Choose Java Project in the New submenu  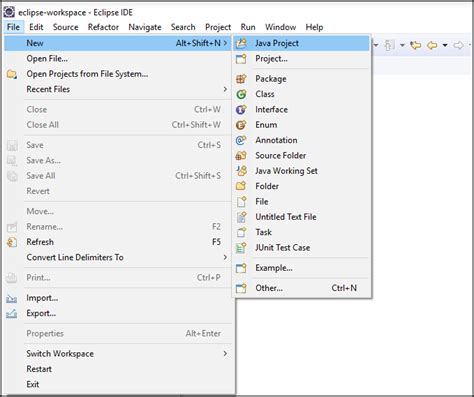click(302, 43)
